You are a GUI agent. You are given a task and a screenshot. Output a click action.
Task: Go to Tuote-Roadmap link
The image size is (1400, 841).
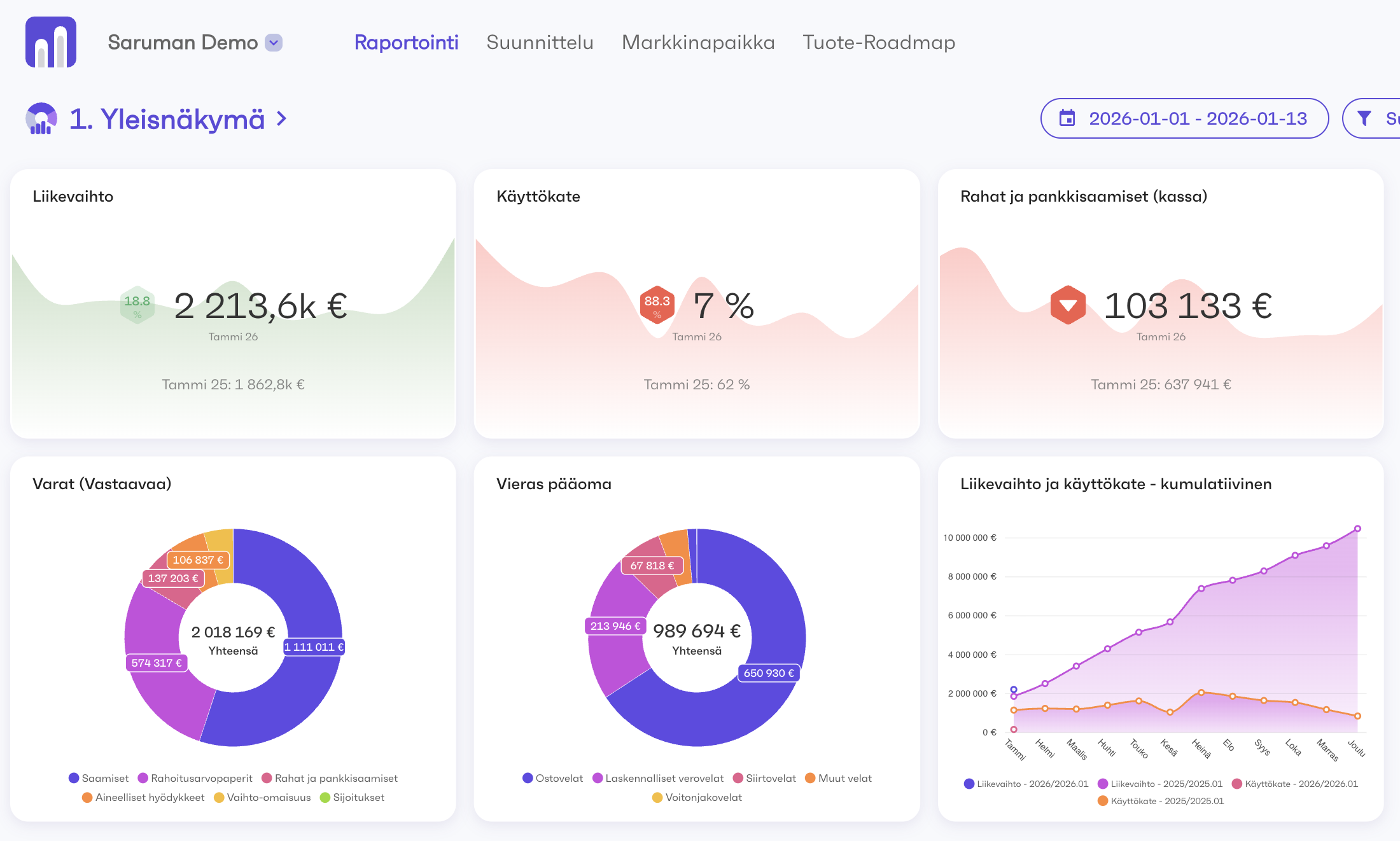[879, 43]
